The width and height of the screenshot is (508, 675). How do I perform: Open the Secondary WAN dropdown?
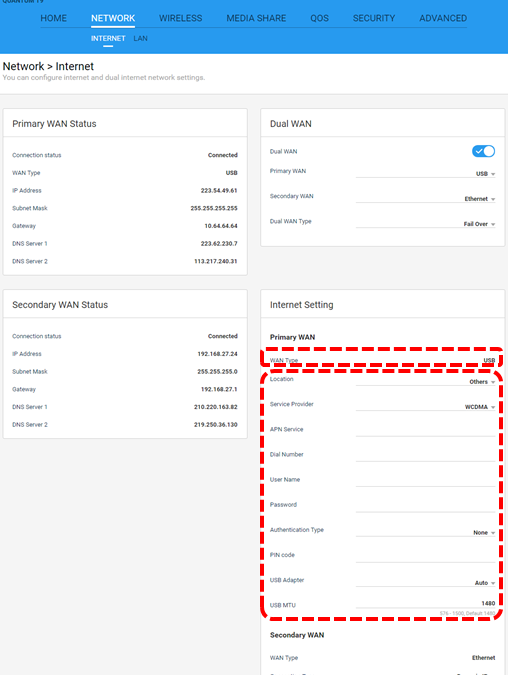click(x=425, y=198)
